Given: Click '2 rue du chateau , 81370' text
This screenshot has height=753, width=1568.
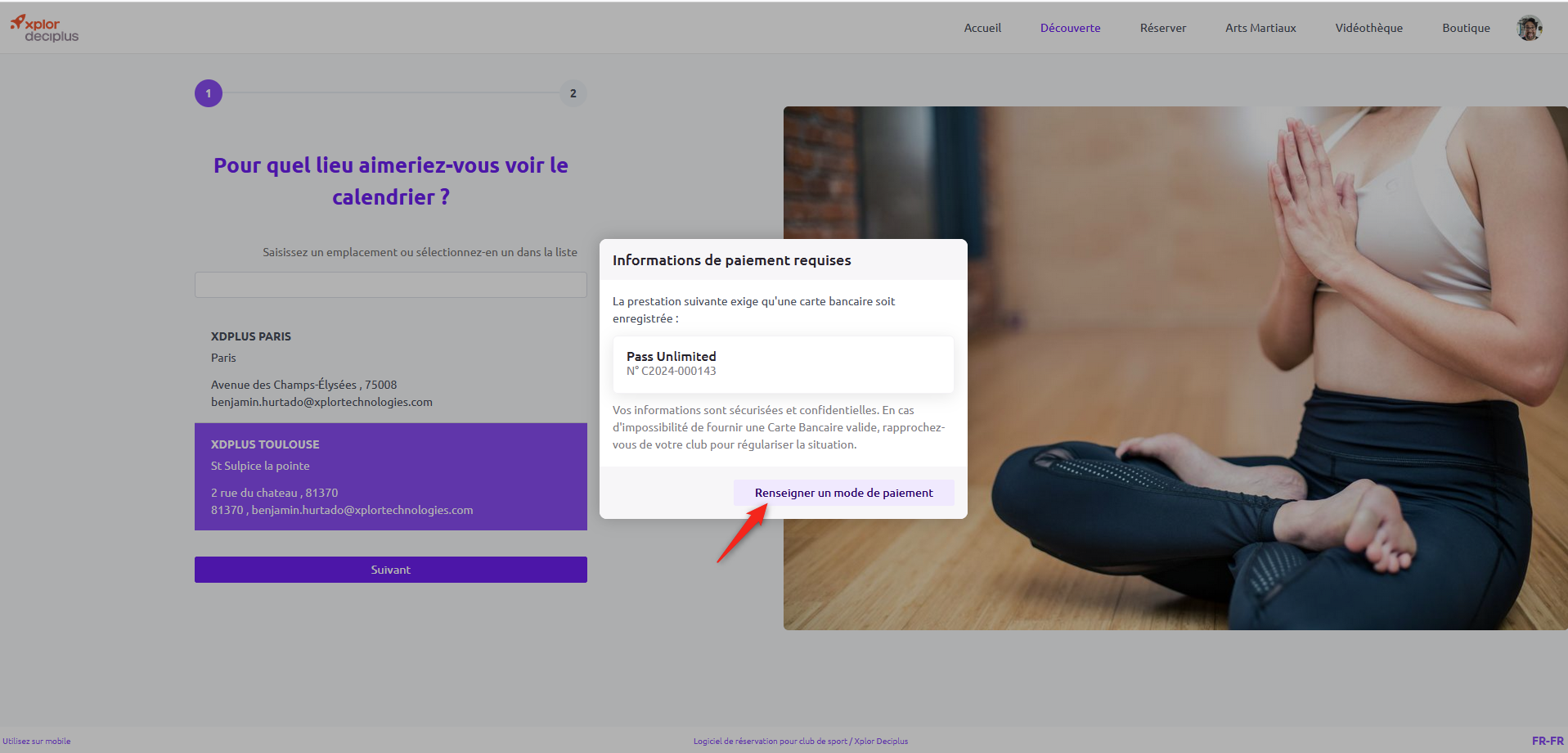Looking at the screenshot, I should (274, 493).
